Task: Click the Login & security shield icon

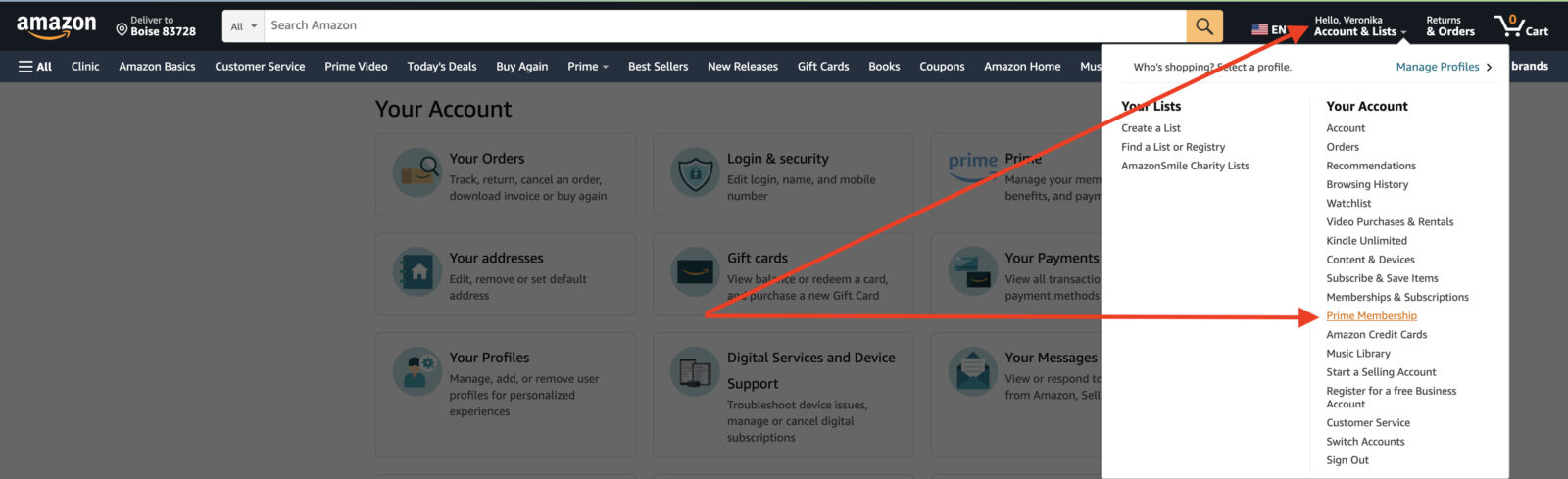Action: click(x=695, y=174)
